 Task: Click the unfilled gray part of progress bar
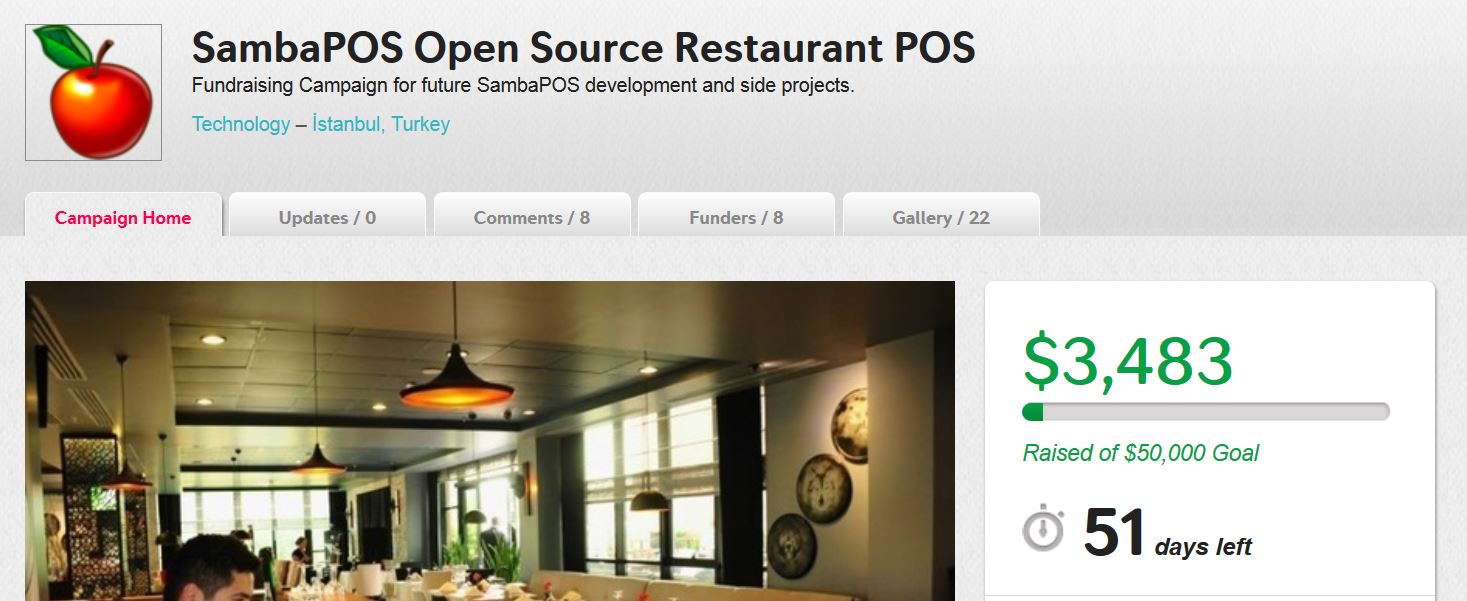1217,412
